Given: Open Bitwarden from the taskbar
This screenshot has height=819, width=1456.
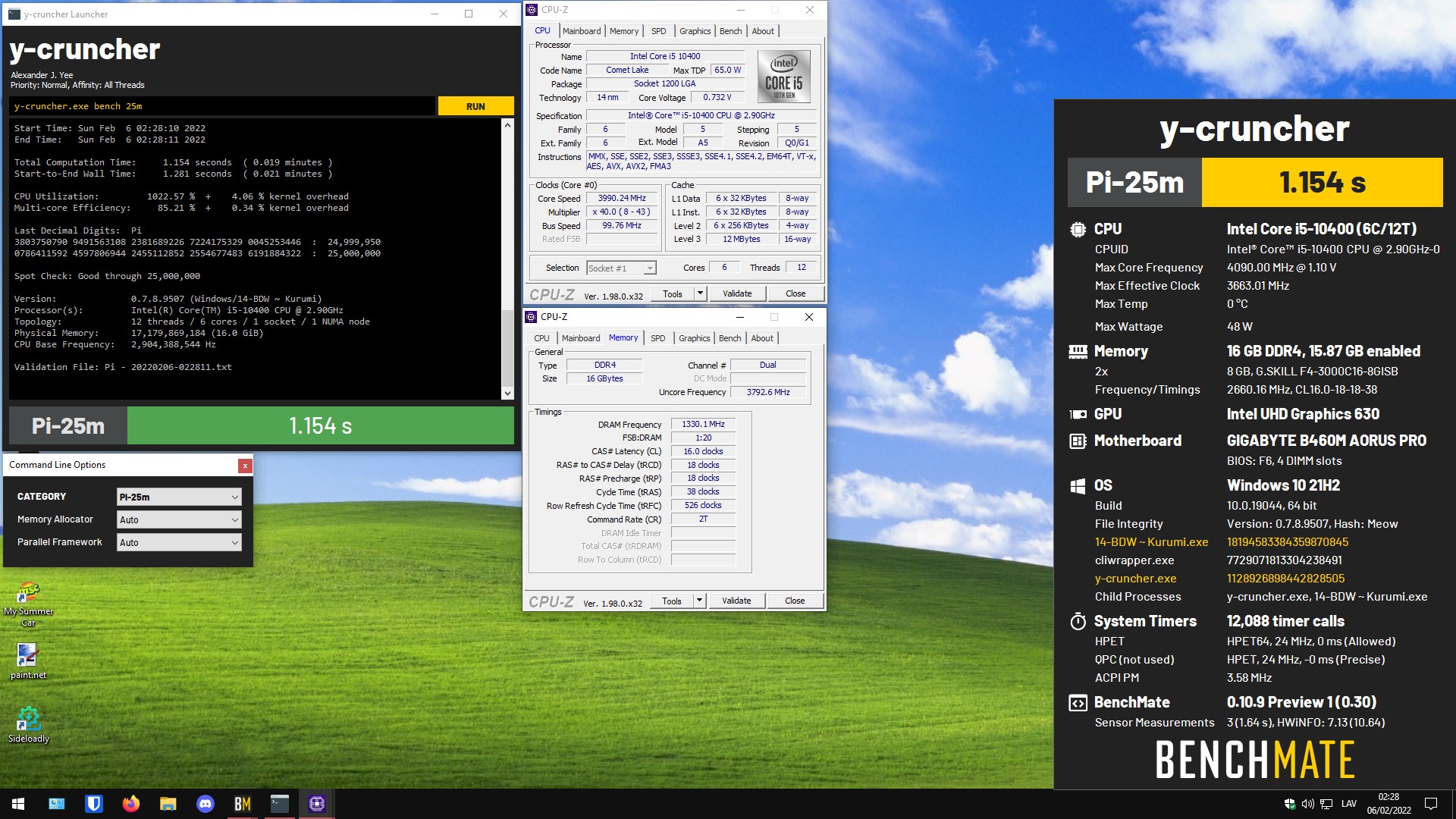Looking at the screenshot, I should tap(94, 804).
